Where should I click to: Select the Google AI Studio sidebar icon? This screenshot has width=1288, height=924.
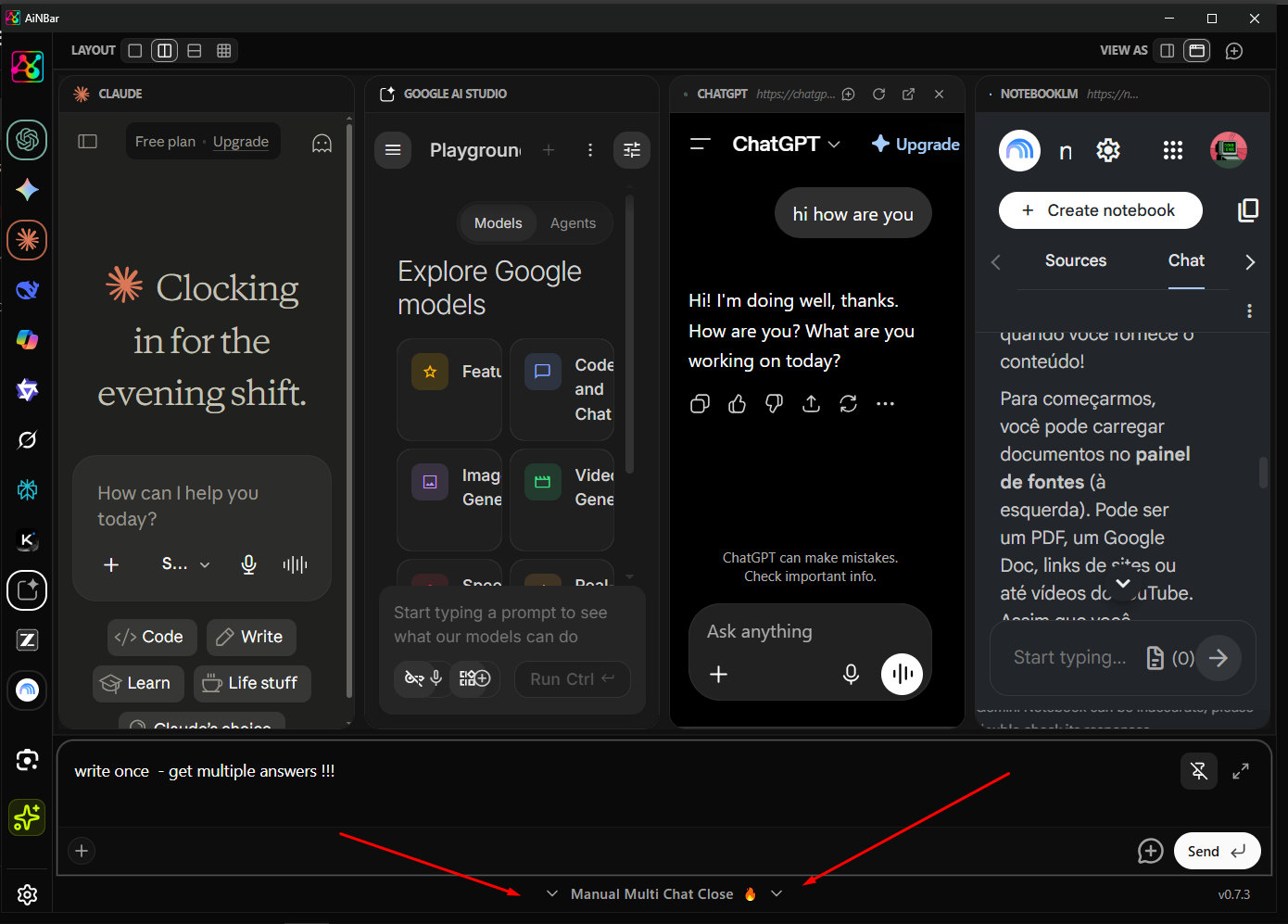pos(28,590)
